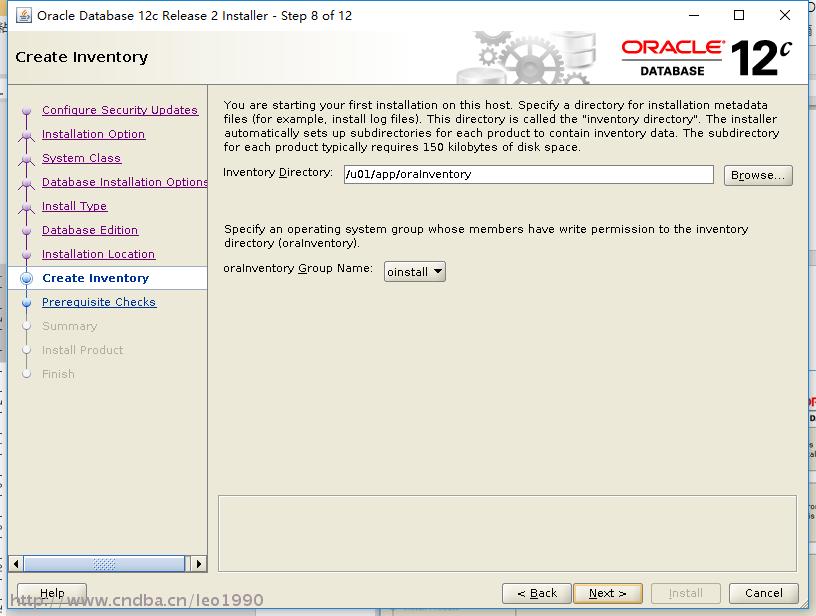This screenshot has height=616, width=816.
Task: Click the Cancel button
Action: 763,593
